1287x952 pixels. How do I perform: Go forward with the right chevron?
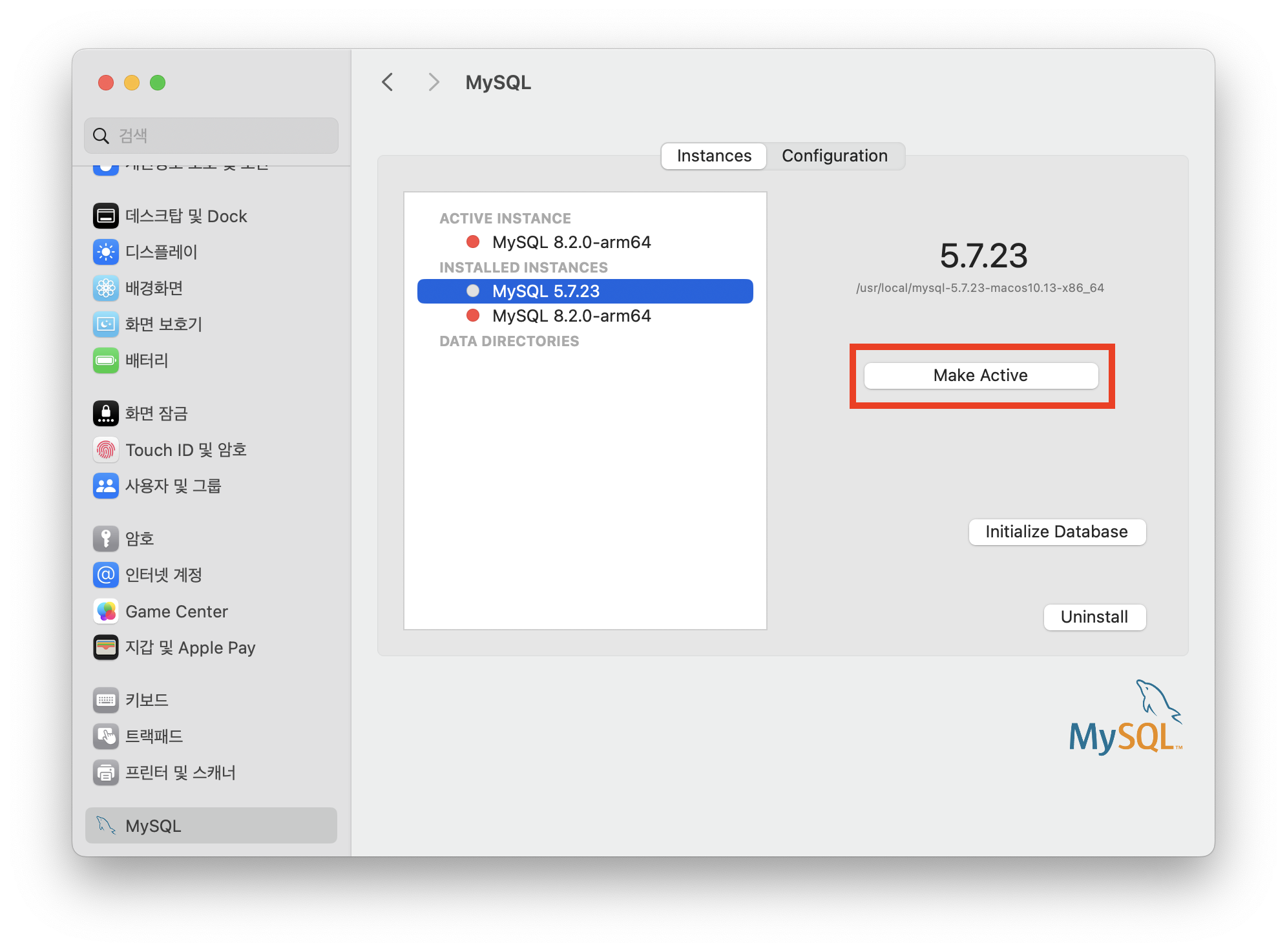coord(434,82)
